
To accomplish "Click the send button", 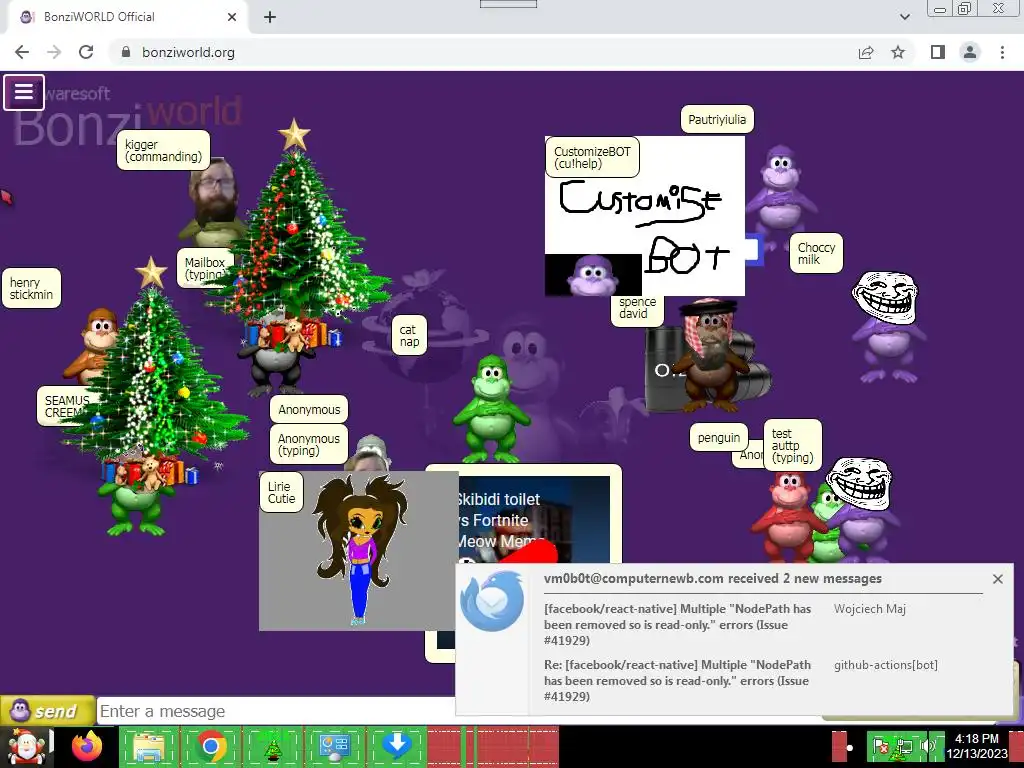I will [47, 711].
